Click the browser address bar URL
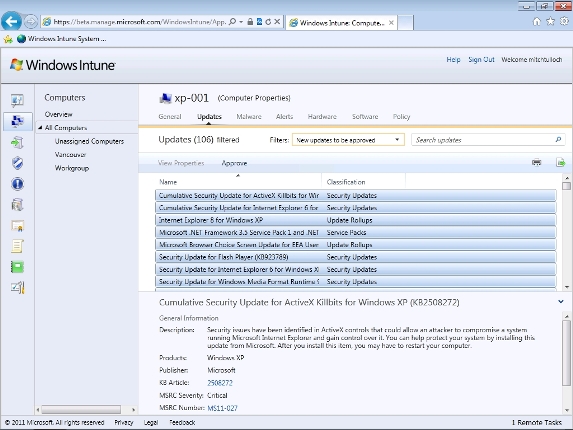The image size is (573, 430). click(139, 22)
